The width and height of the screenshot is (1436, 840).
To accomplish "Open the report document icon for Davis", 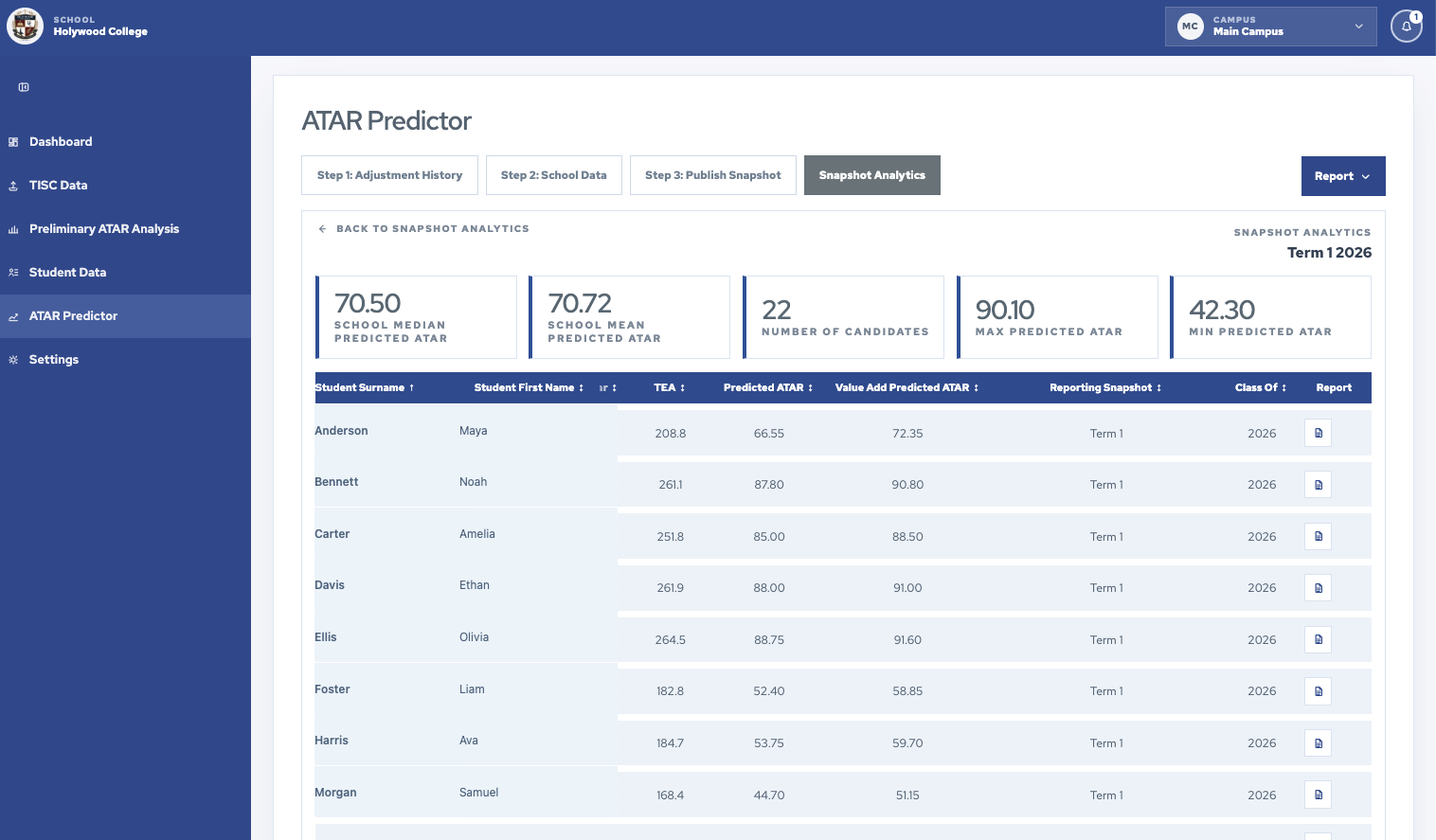I will click(1319, 588).
